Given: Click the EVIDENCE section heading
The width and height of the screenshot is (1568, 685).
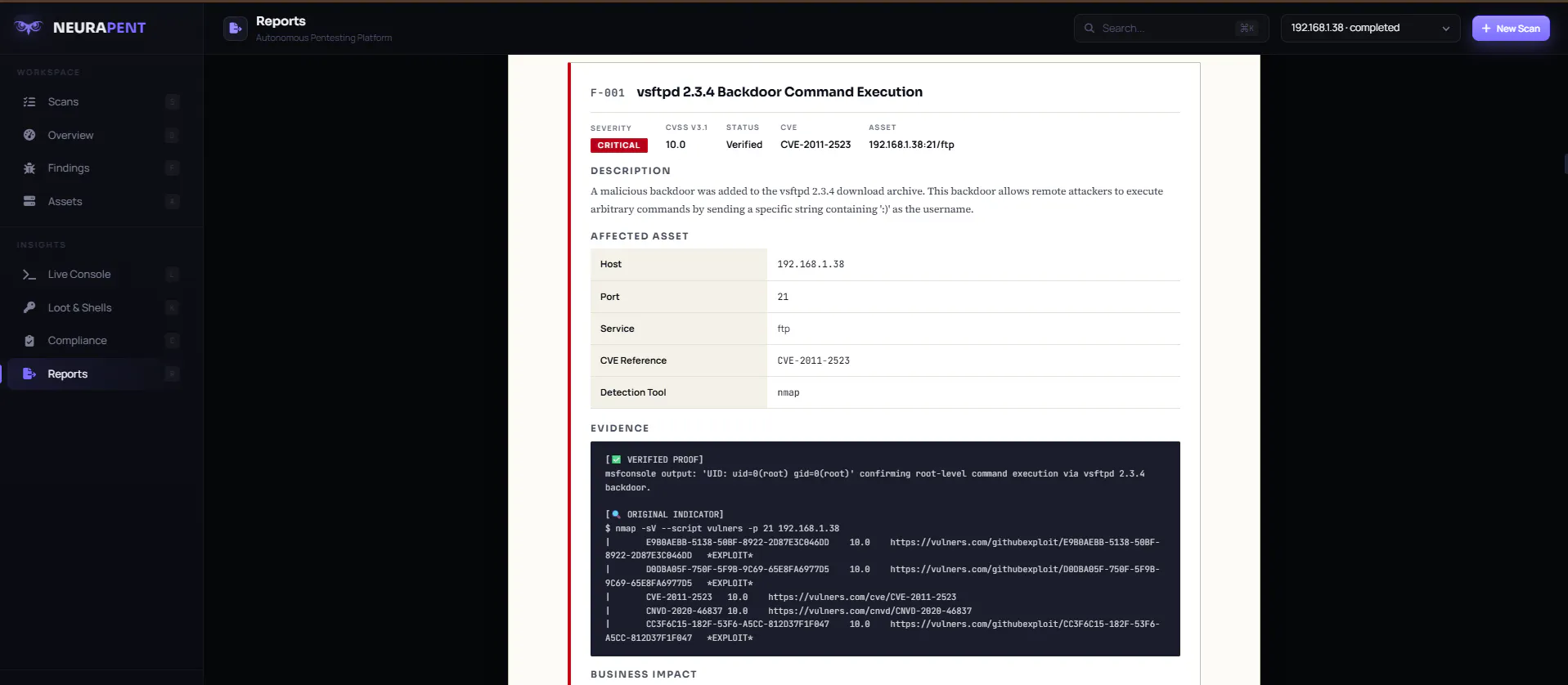Looking at the screenshot, I should (x=620, y=428).
